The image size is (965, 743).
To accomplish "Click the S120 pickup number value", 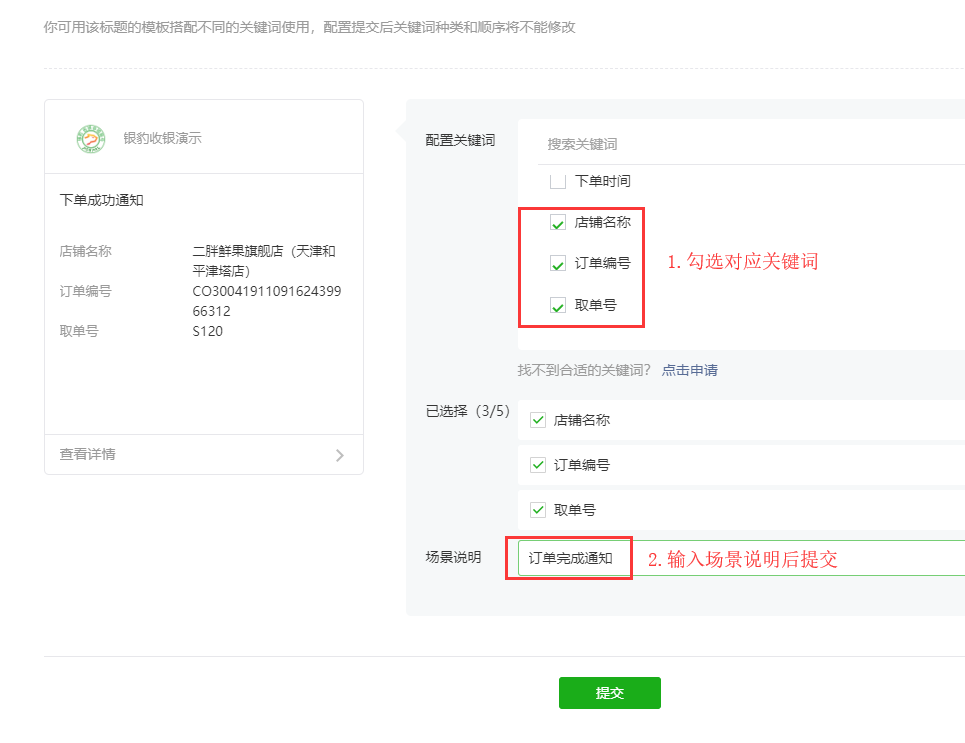I will pos(208,331).
